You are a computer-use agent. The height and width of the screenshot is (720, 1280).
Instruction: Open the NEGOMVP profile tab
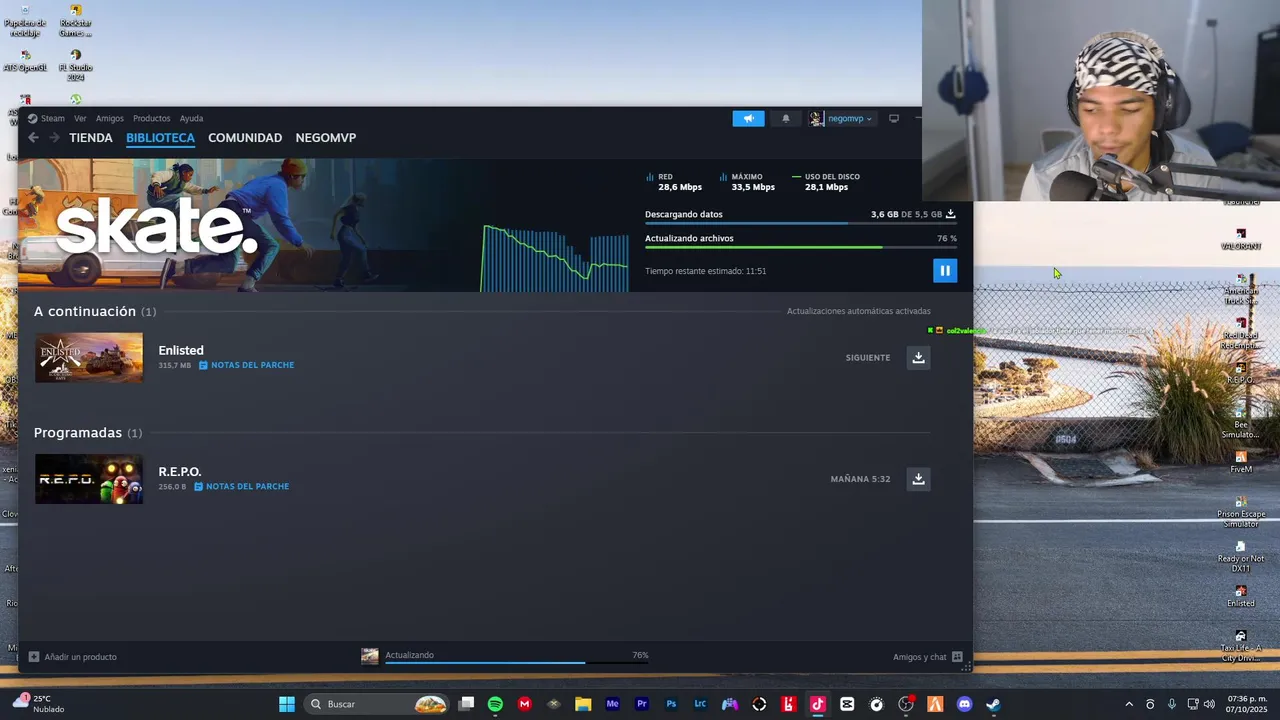pos(326,138)
